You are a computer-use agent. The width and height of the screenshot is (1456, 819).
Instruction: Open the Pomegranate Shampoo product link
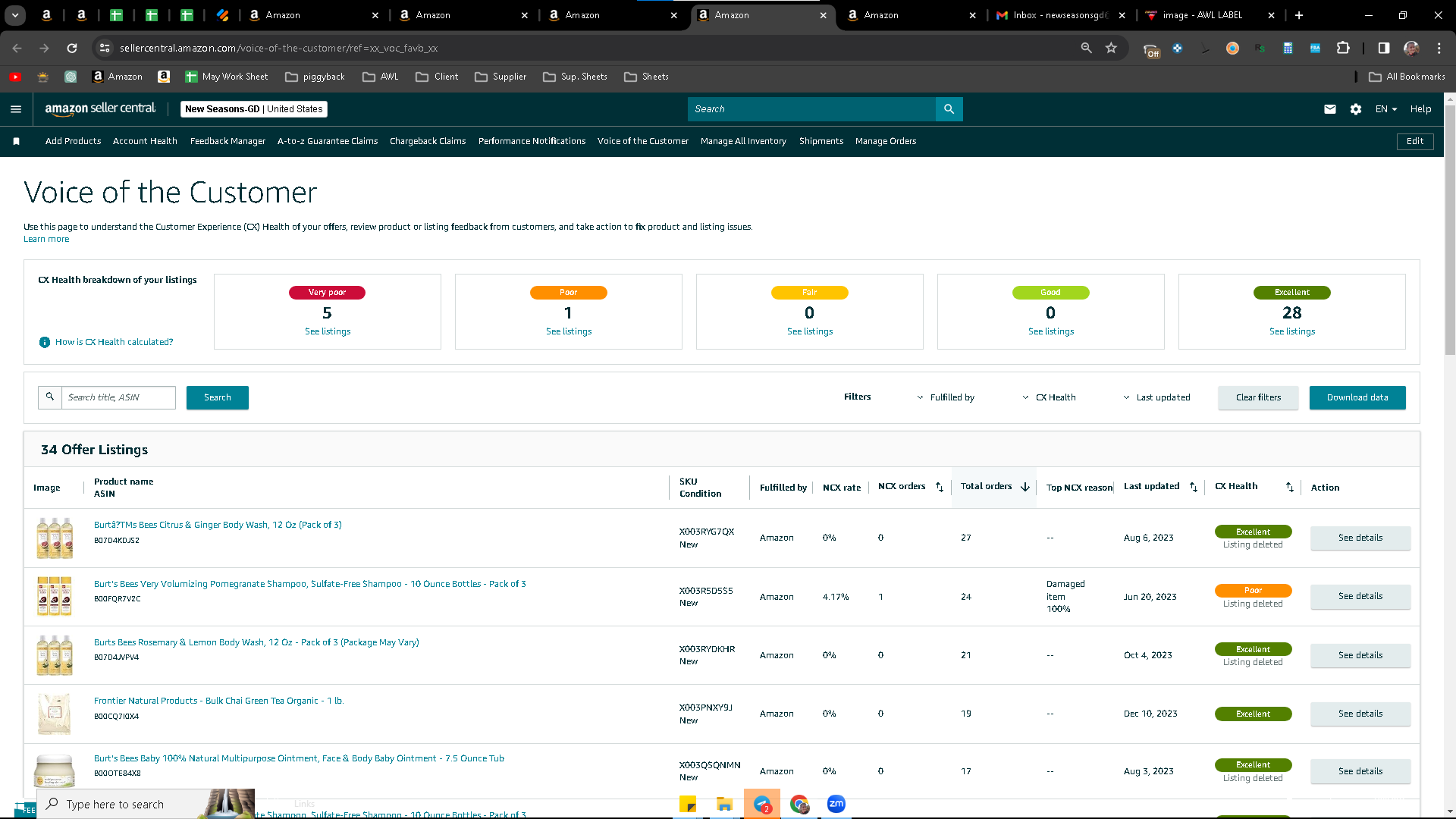coord(309,584)
